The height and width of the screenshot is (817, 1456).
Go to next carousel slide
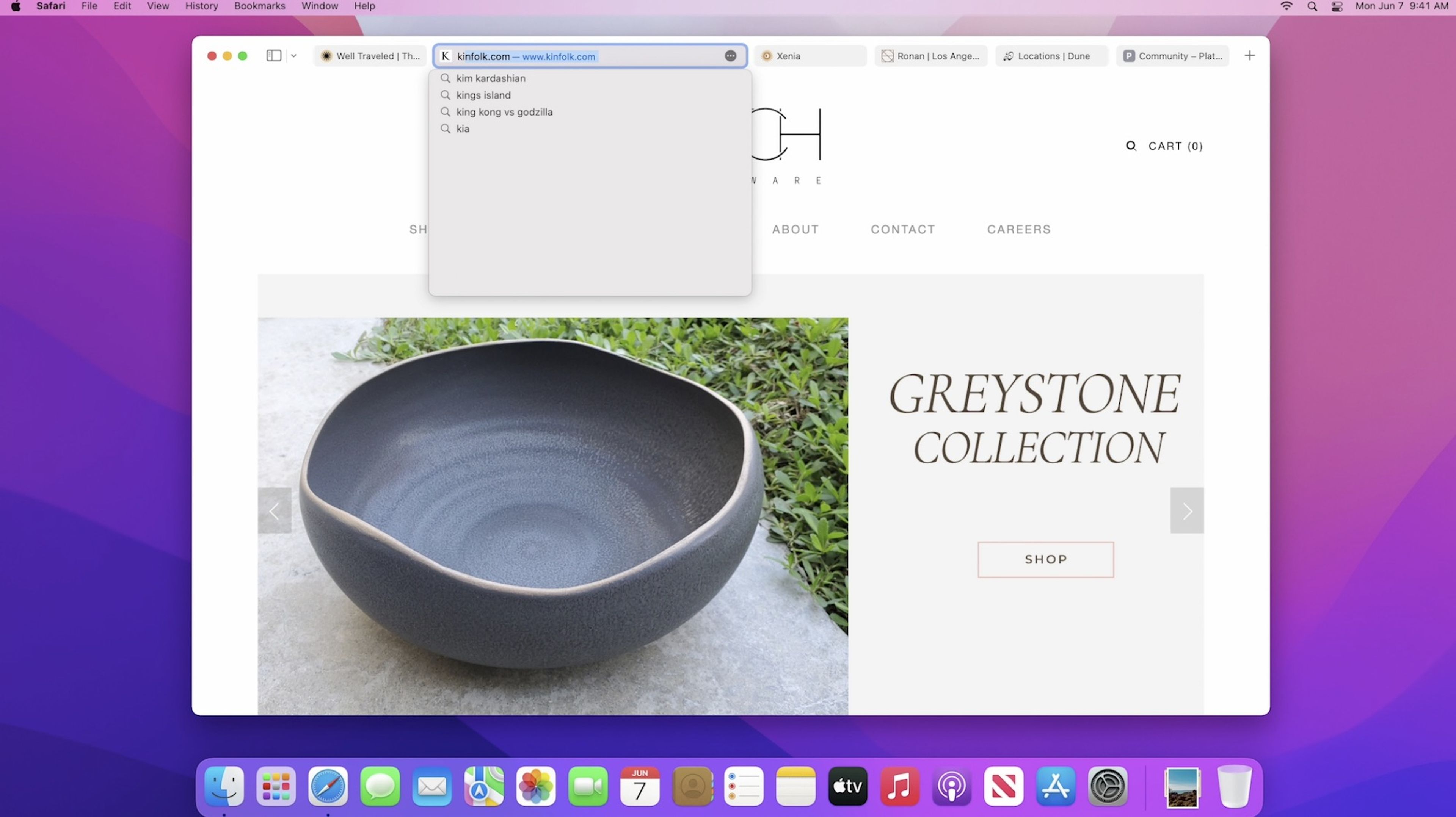tap(1187, 511)
